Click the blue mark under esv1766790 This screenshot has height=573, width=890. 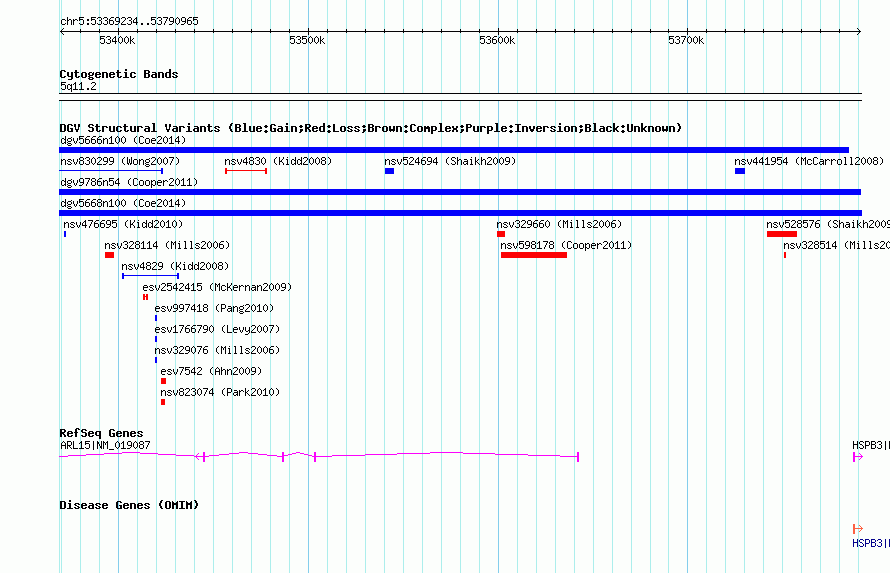click(x=156, y=339)
